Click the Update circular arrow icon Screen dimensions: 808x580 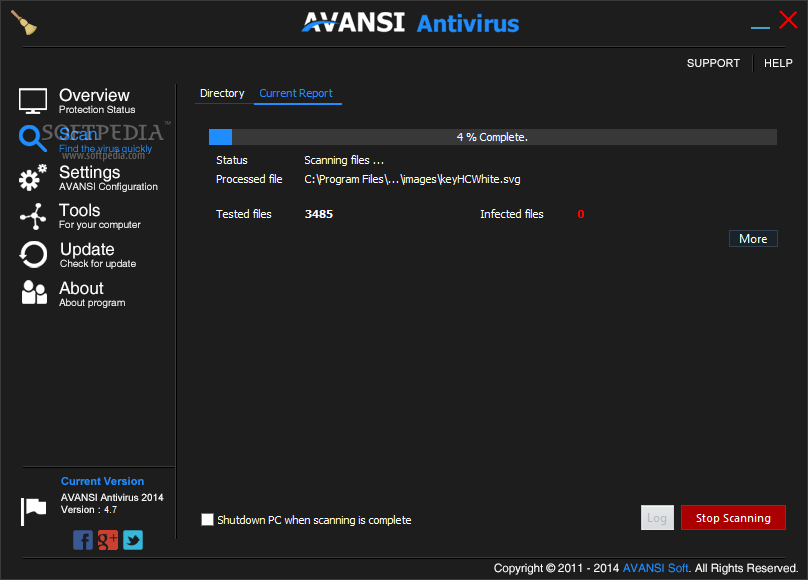(33, 254)
